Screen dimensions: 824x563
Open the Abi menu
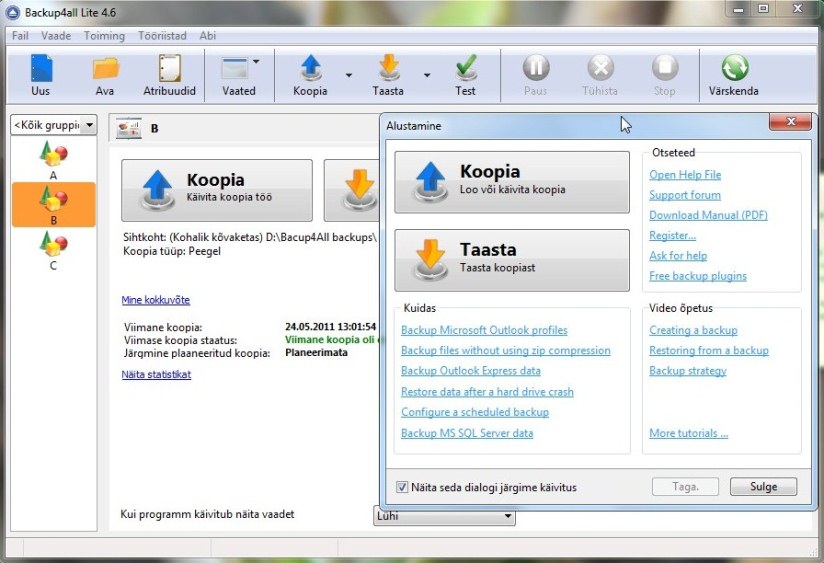208,36
